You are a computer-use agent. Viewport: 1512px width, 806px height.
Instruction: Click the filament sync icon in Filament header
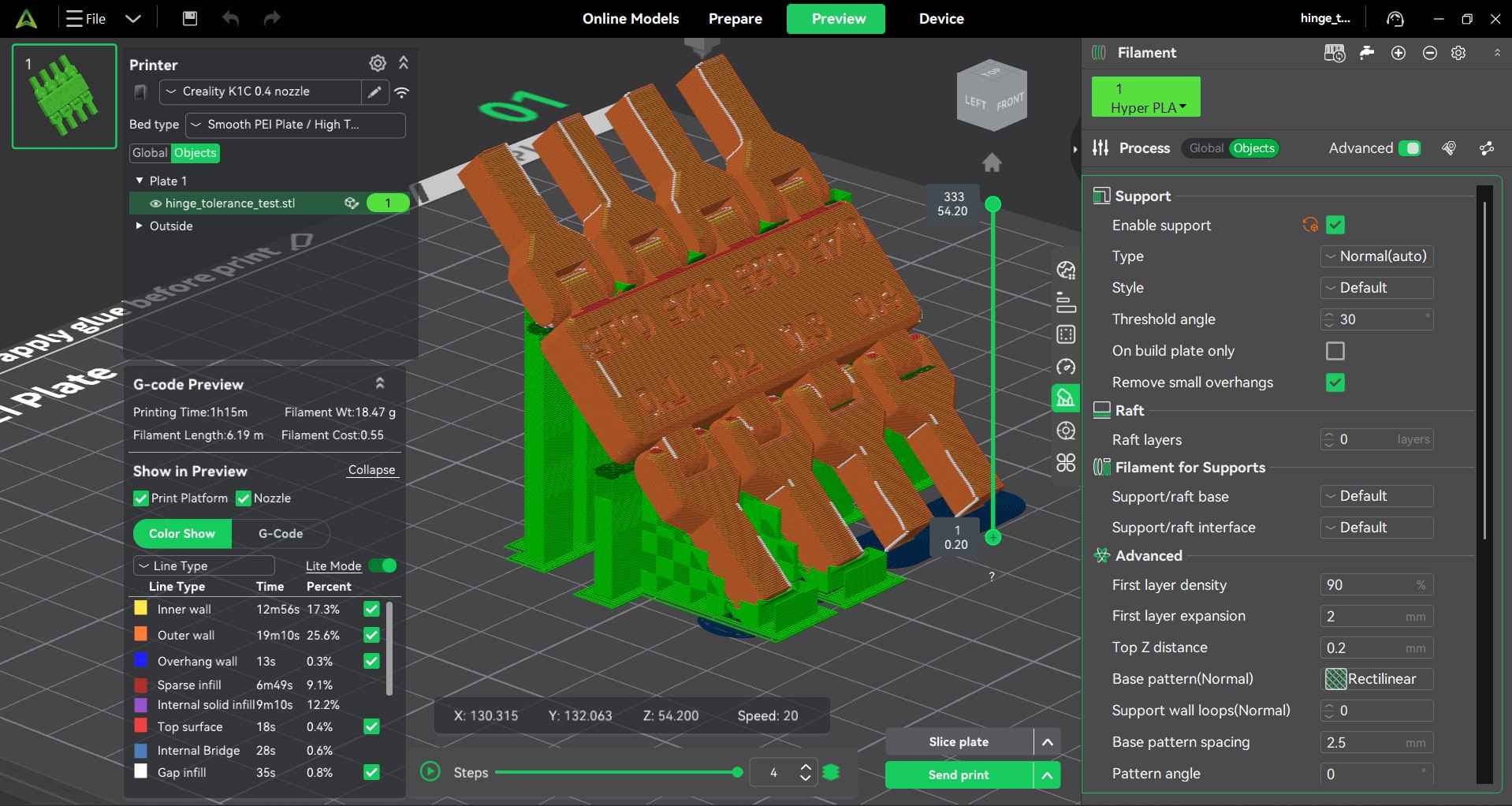click(x=1335, y=53)
